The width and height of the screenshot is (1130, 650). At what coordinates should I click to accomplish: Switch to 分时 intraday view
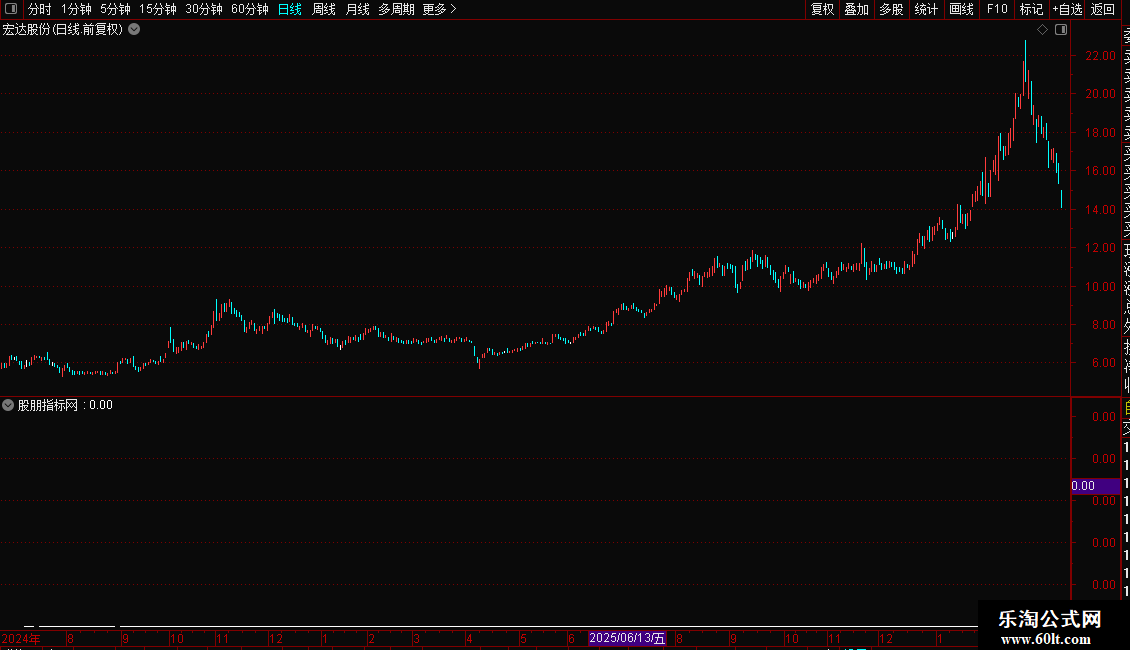40,9
